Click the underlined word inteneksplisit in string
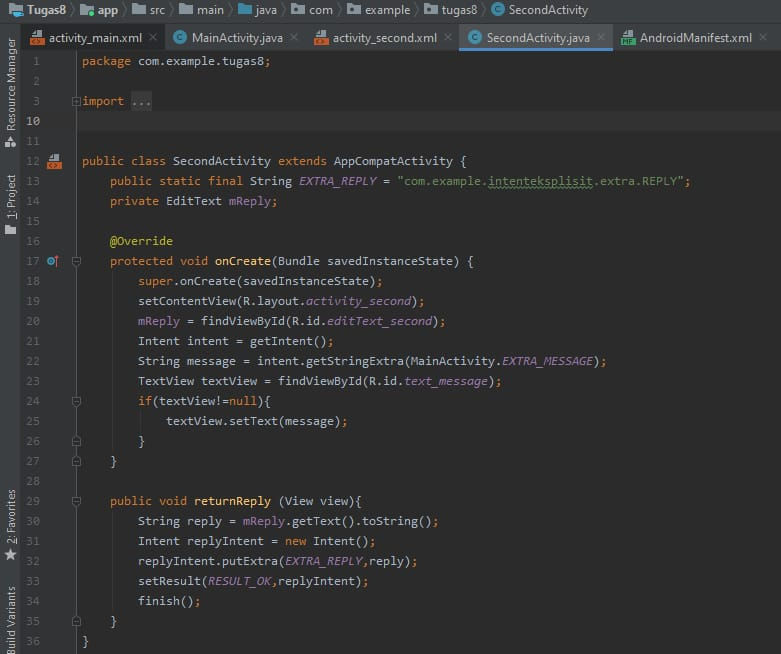The height and width of the screenshot is (654, 781). tap(540, 181)
